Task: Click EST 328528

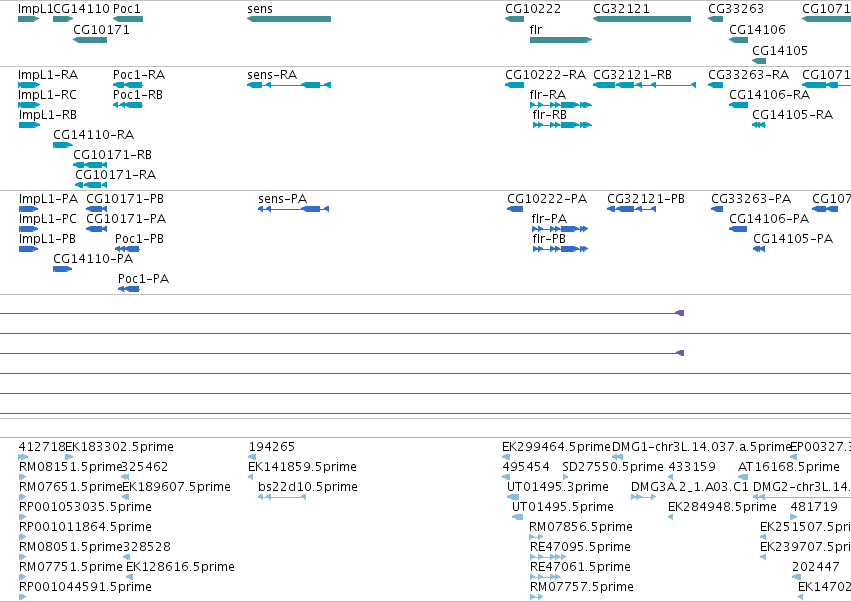Action: pyautogui.click(x=147, y=547)
